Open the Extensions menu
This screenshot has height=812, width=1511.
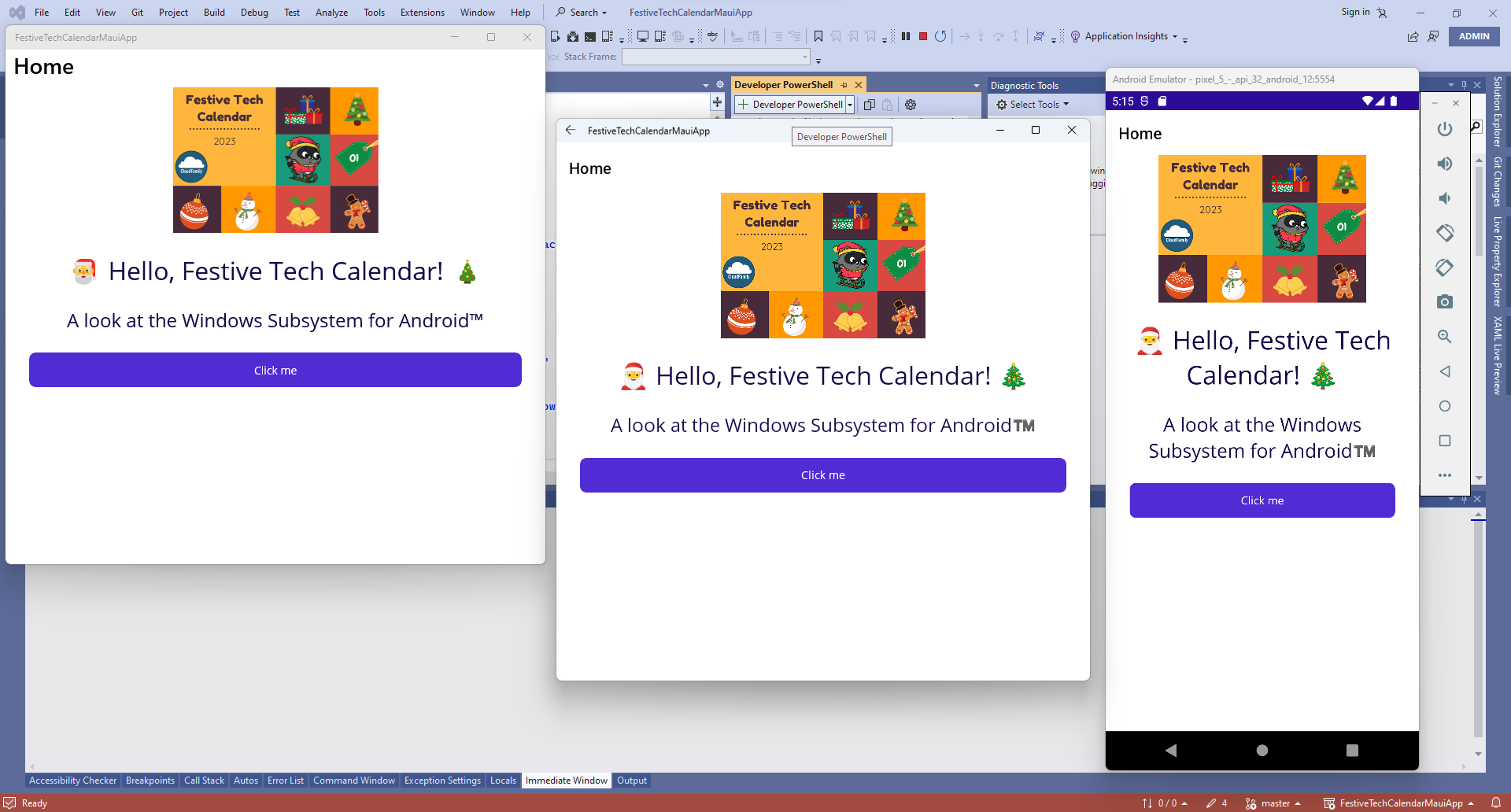coord(422,13)
